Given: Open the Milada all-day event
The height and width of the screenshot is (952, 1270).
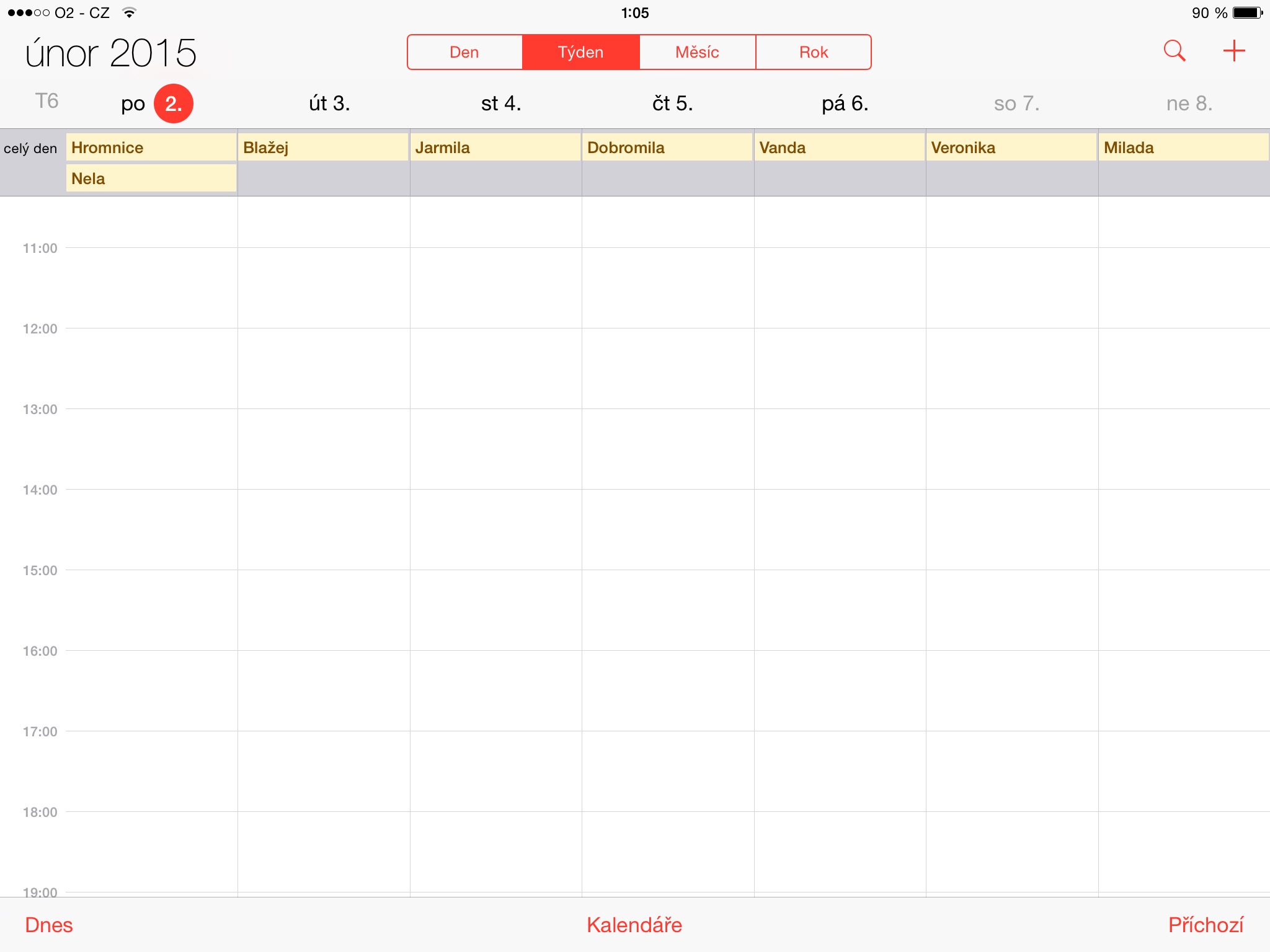Looking at the screenshot, I should 1184,148.
